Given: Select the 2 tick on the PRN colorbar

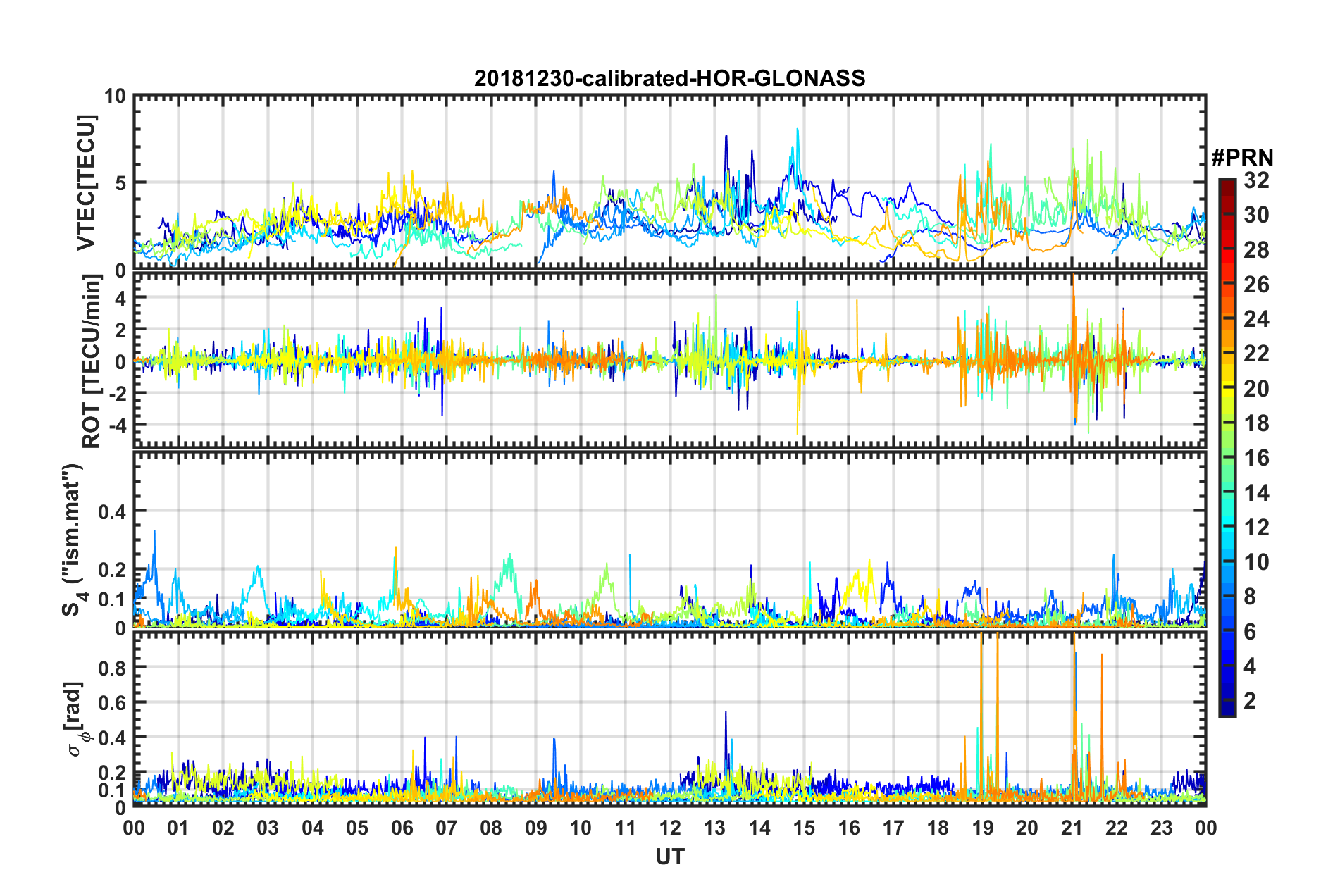Looking at the screenshot, I should pos(1250,701).
